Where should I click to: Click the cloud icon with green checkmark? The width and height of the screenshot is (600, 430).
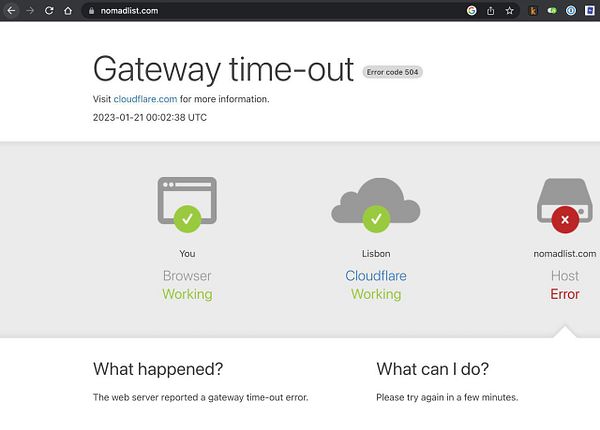pyautogui.click(x=376, y=205)
